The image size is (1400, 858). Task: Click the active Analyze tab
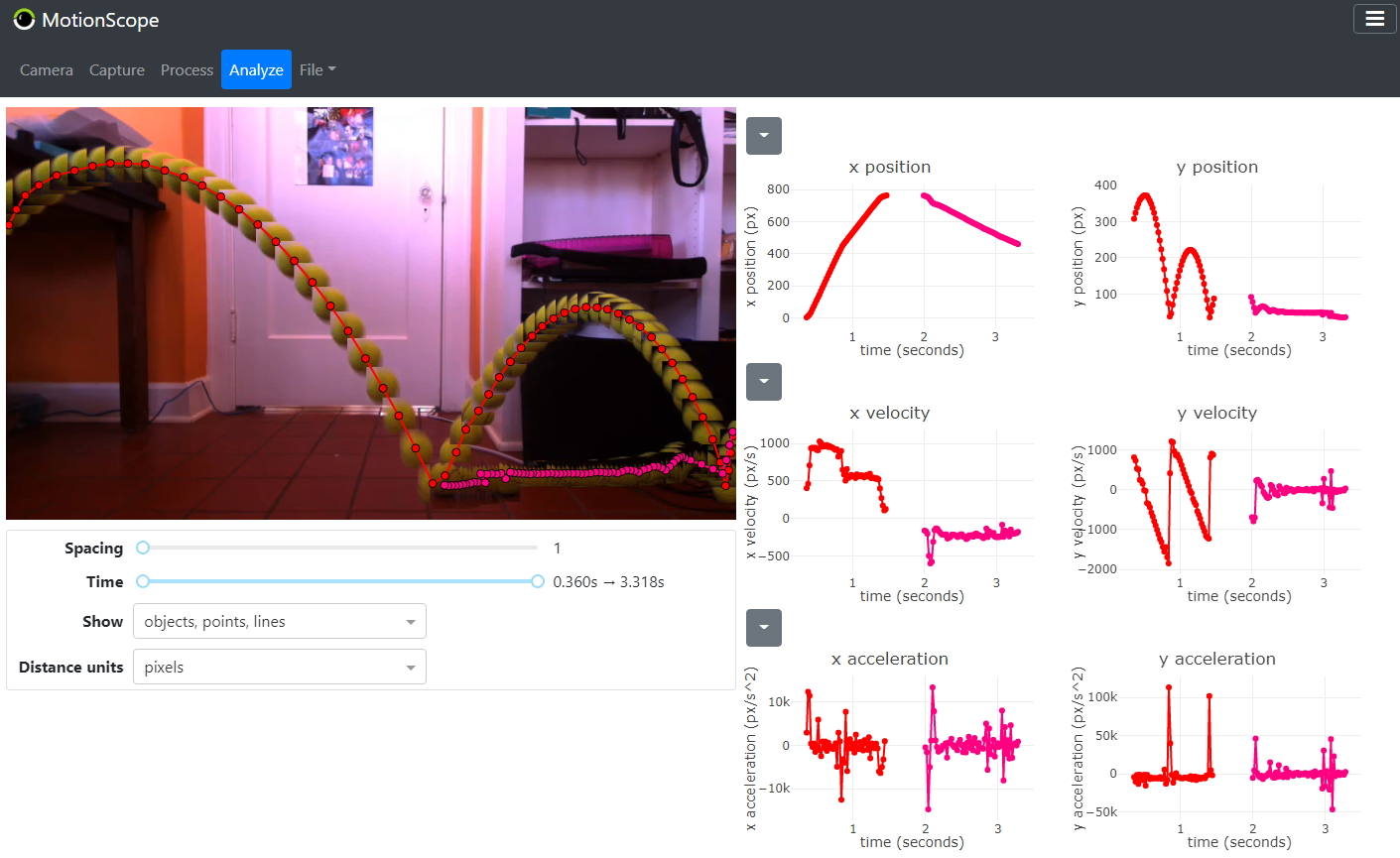click(x=256, y=69)
